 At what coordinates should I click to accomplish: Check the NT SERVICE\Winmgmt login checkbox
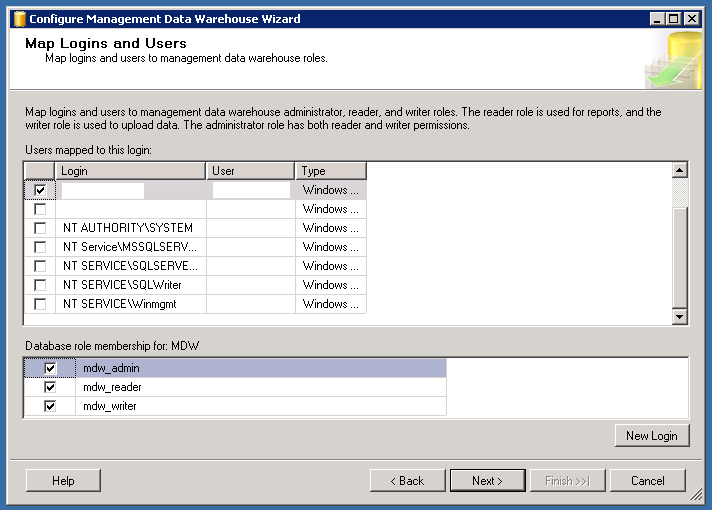(x=40, y=304)
